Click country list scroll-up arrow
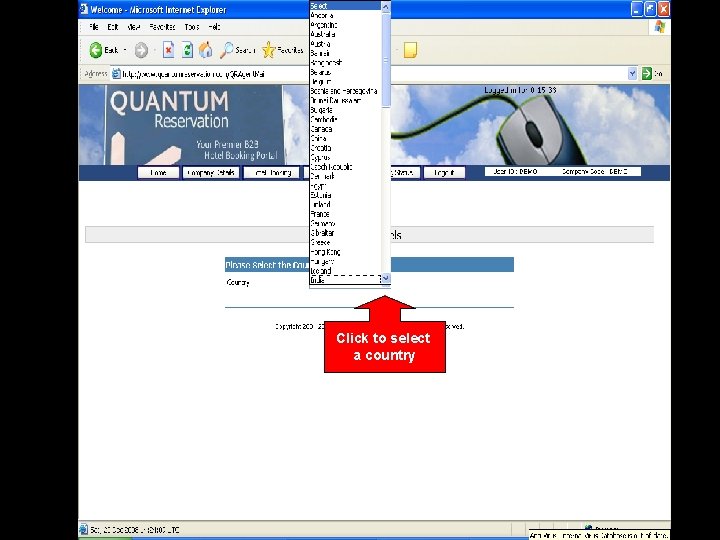 [x=386, y=6]
